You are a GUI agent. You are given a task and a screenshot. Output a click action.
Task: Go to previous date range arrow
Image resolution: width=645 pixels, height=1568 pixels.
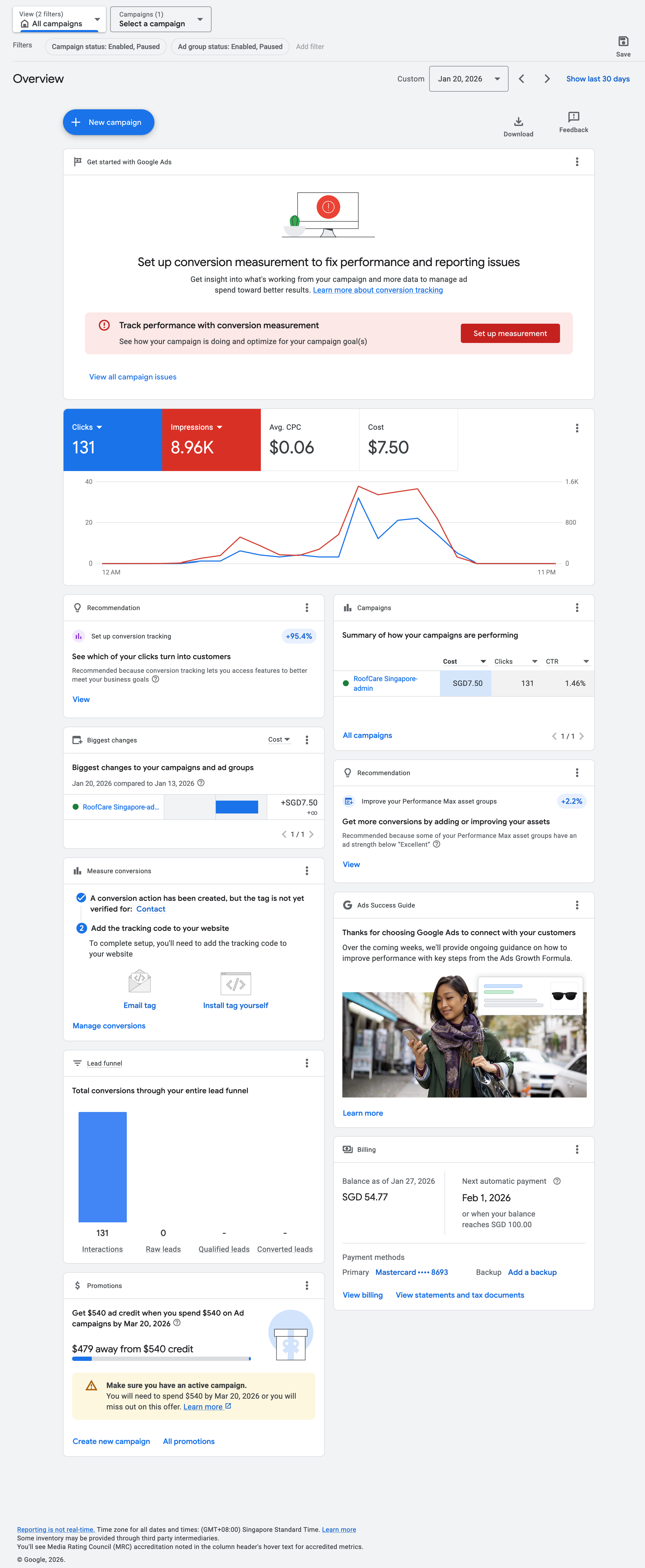point(521,79)
